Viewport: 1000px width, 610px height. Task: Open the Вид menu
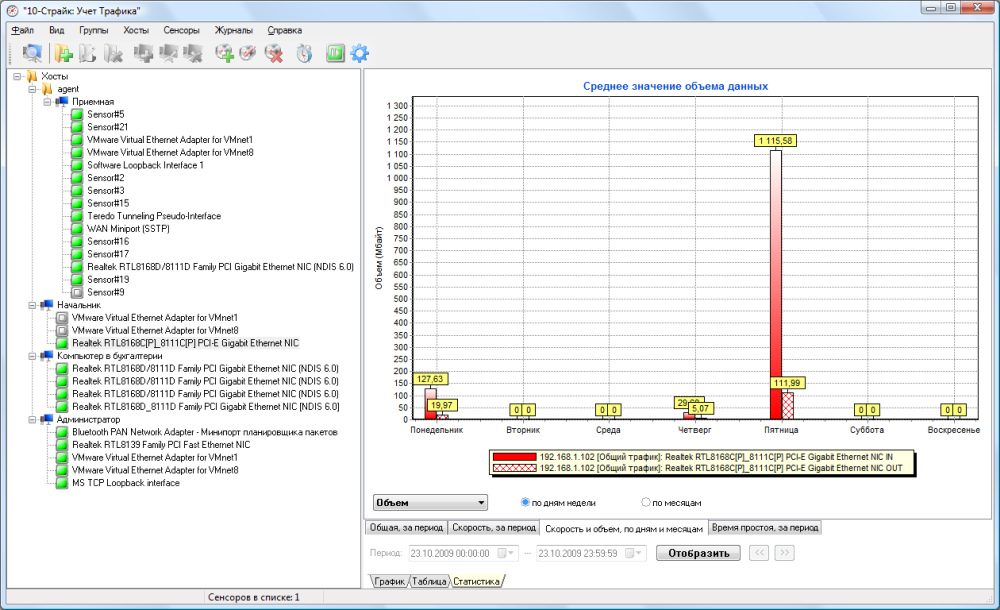click(x=57, y=30)
